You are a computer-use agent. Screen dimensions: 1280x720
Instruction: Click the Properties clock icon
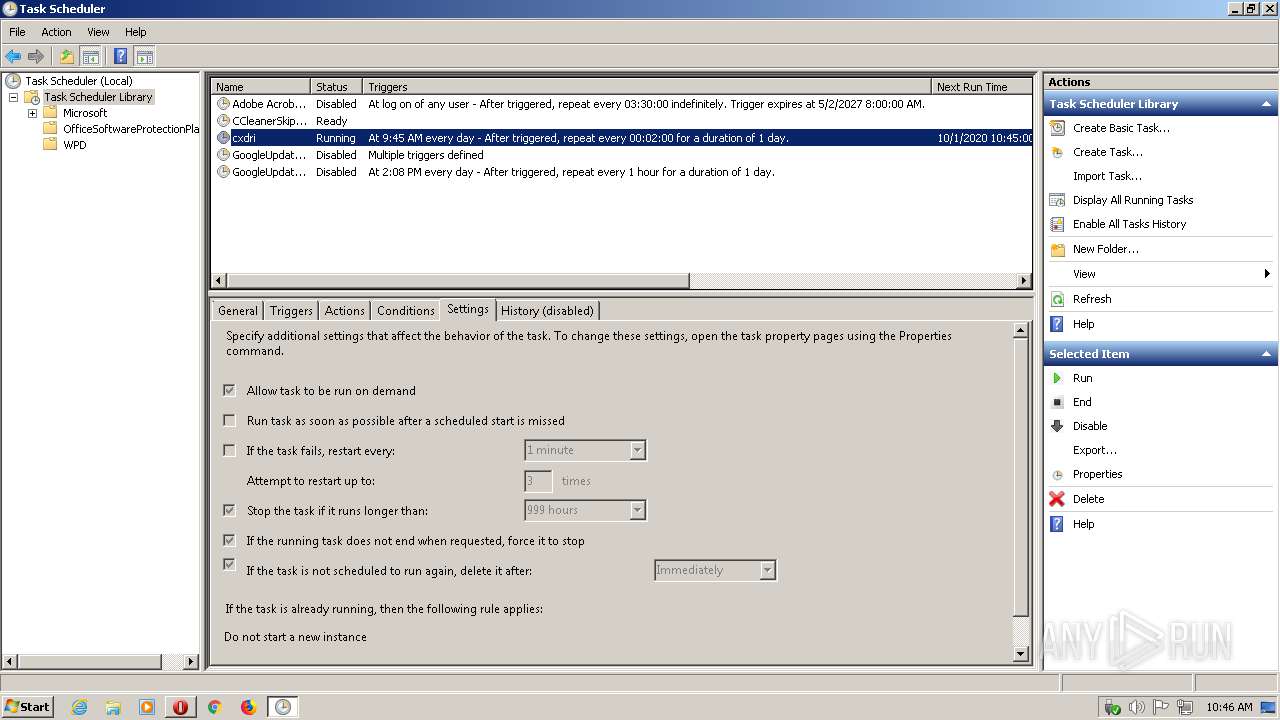click(1057, 475)
